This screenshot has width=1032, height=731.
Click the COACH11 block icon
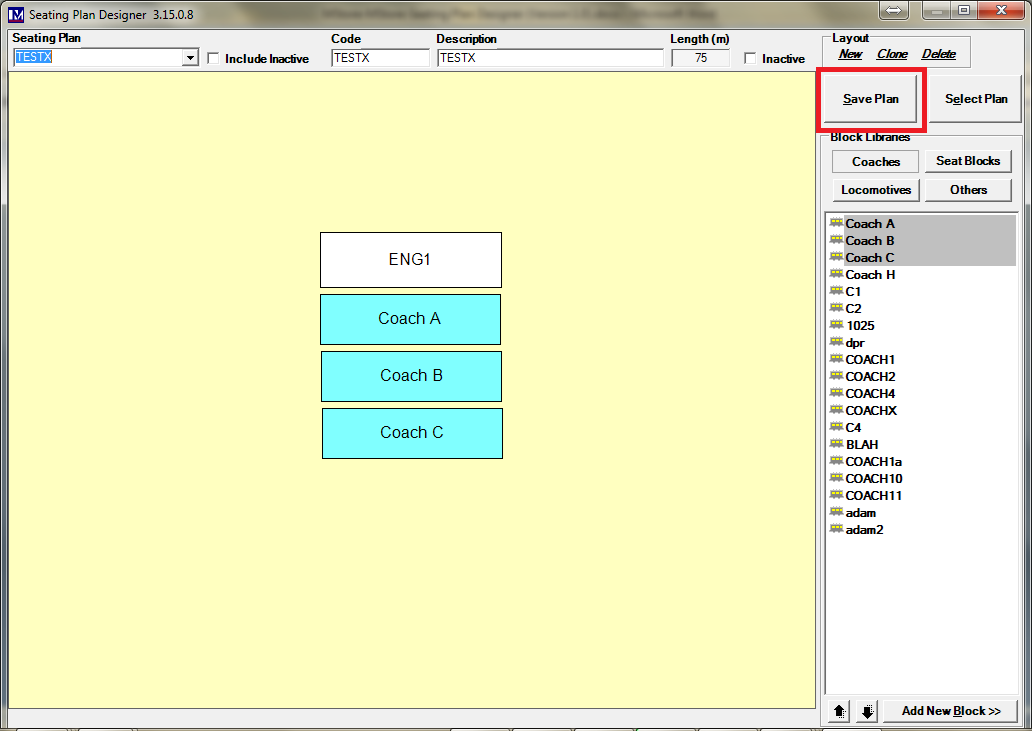pyautogui.click(x=837, y=495)
